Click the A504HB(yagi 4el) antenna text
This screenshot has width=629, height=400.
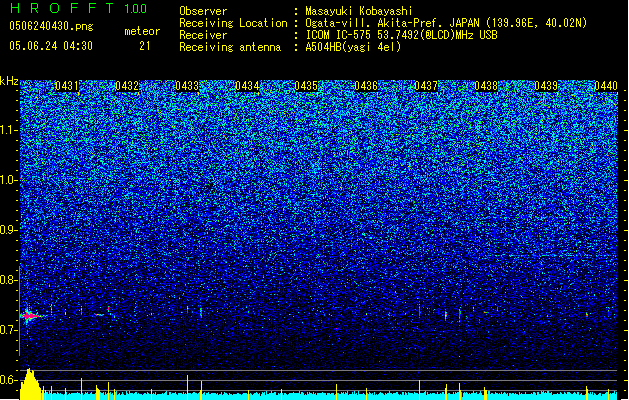pos(353,47)
